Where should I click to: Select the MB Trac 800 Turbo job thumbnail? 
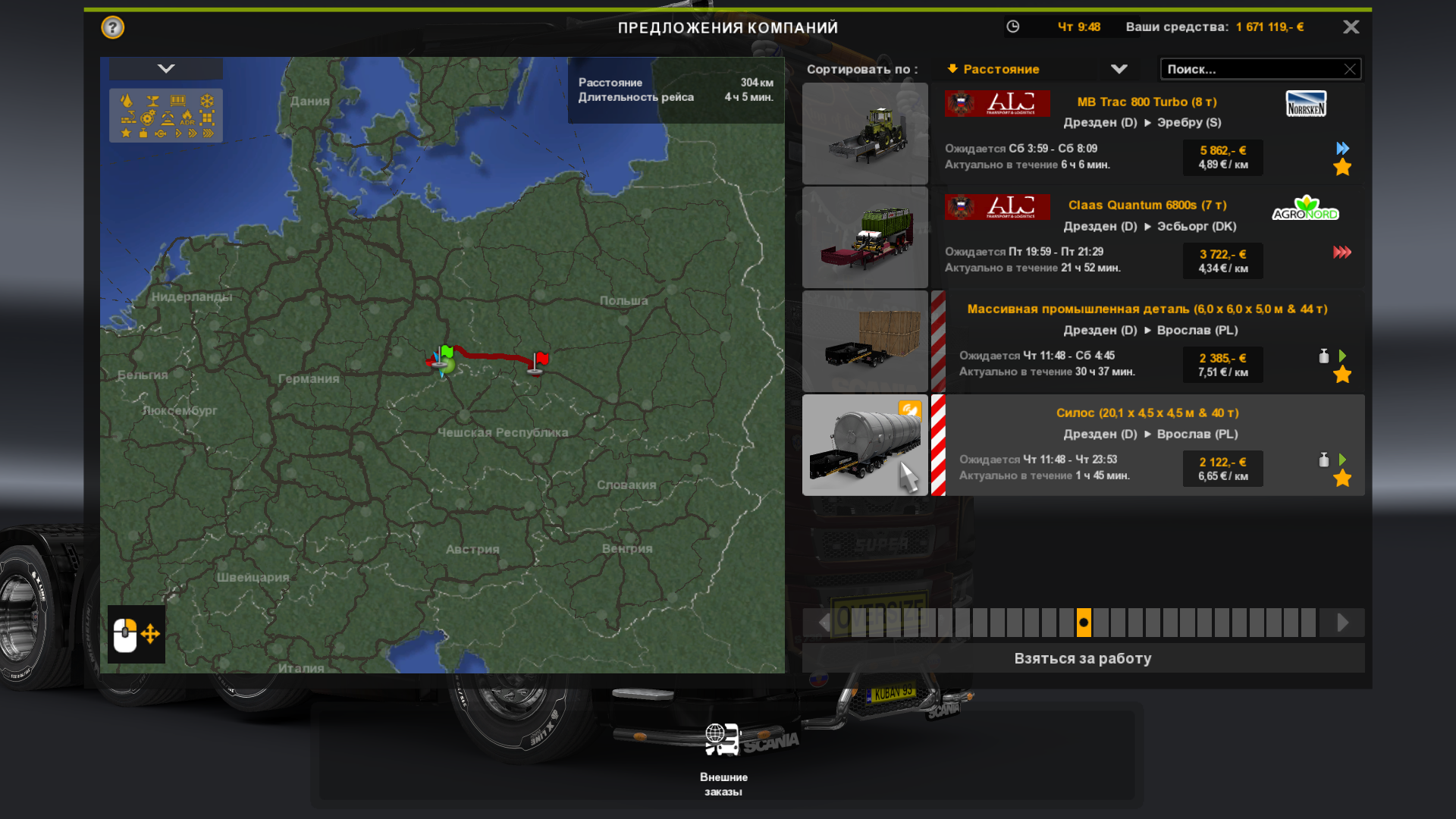(865, 133)
